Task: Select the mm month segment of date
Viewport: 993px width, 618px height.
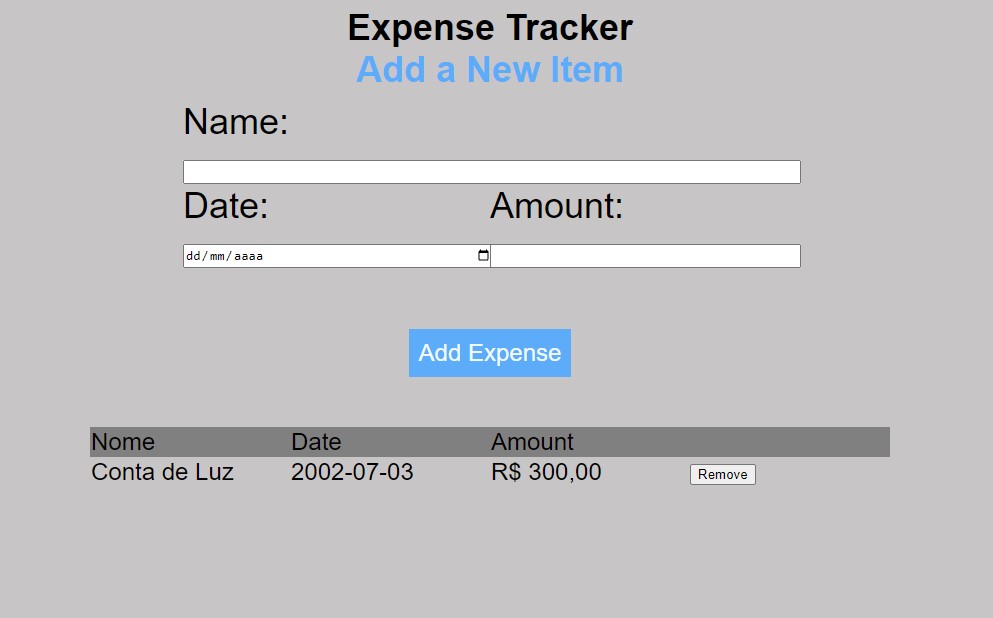Action: click(217, 256)
